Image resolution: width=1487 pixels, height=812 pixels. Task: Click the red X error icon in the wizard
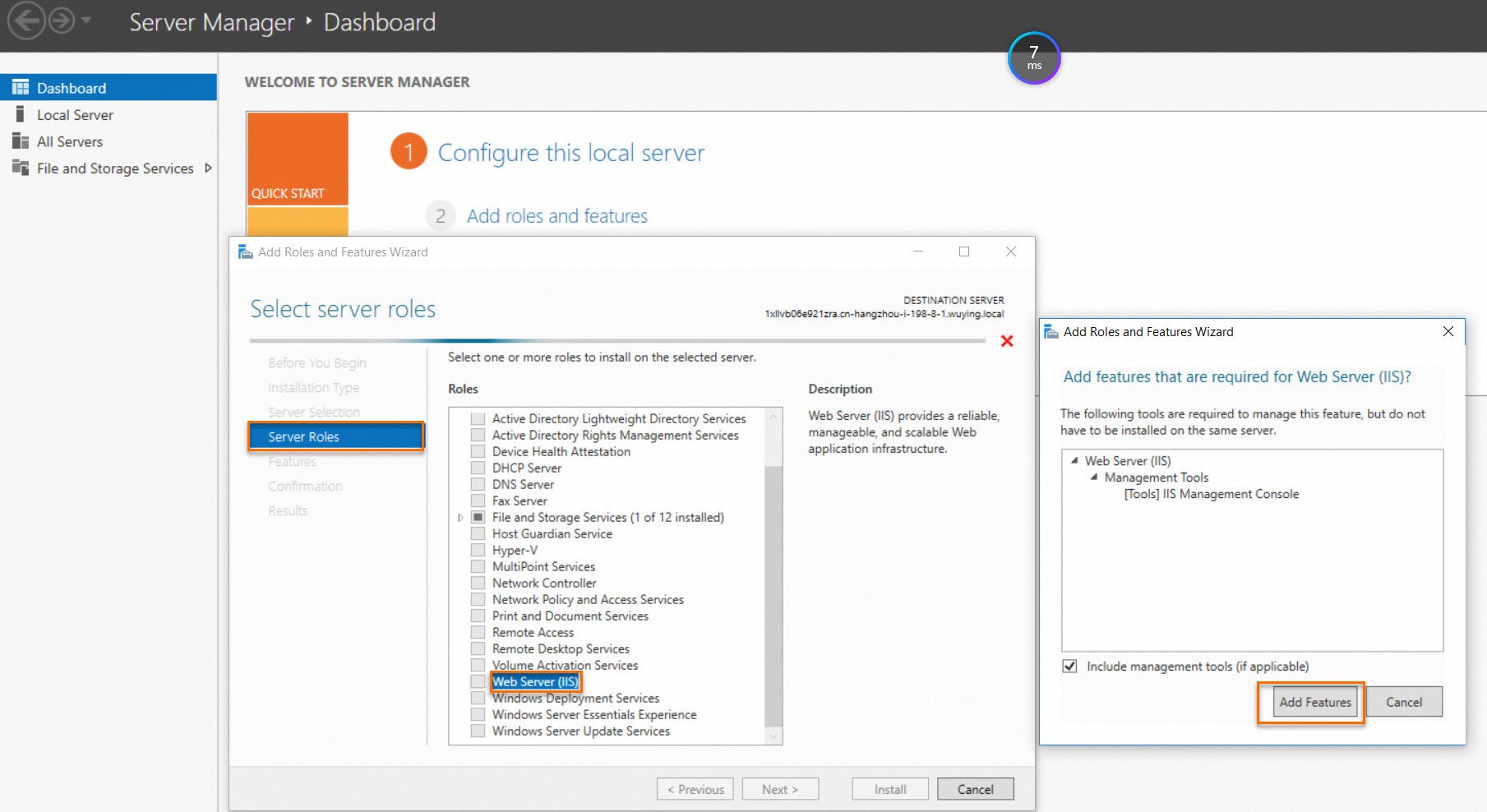point(1007,340)
